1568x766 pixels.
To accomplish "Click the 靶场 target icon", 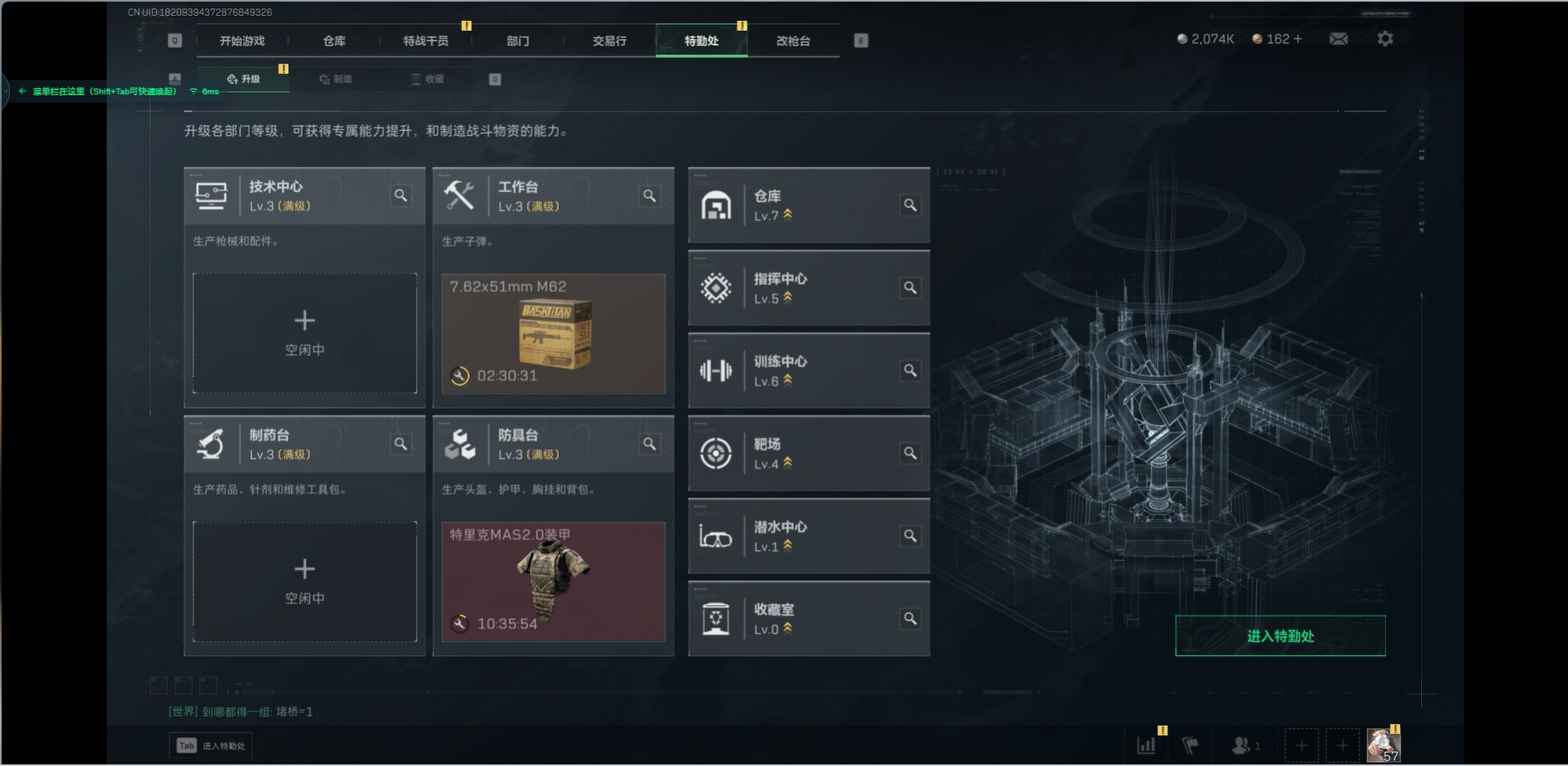I will click(x=716, y=453).
